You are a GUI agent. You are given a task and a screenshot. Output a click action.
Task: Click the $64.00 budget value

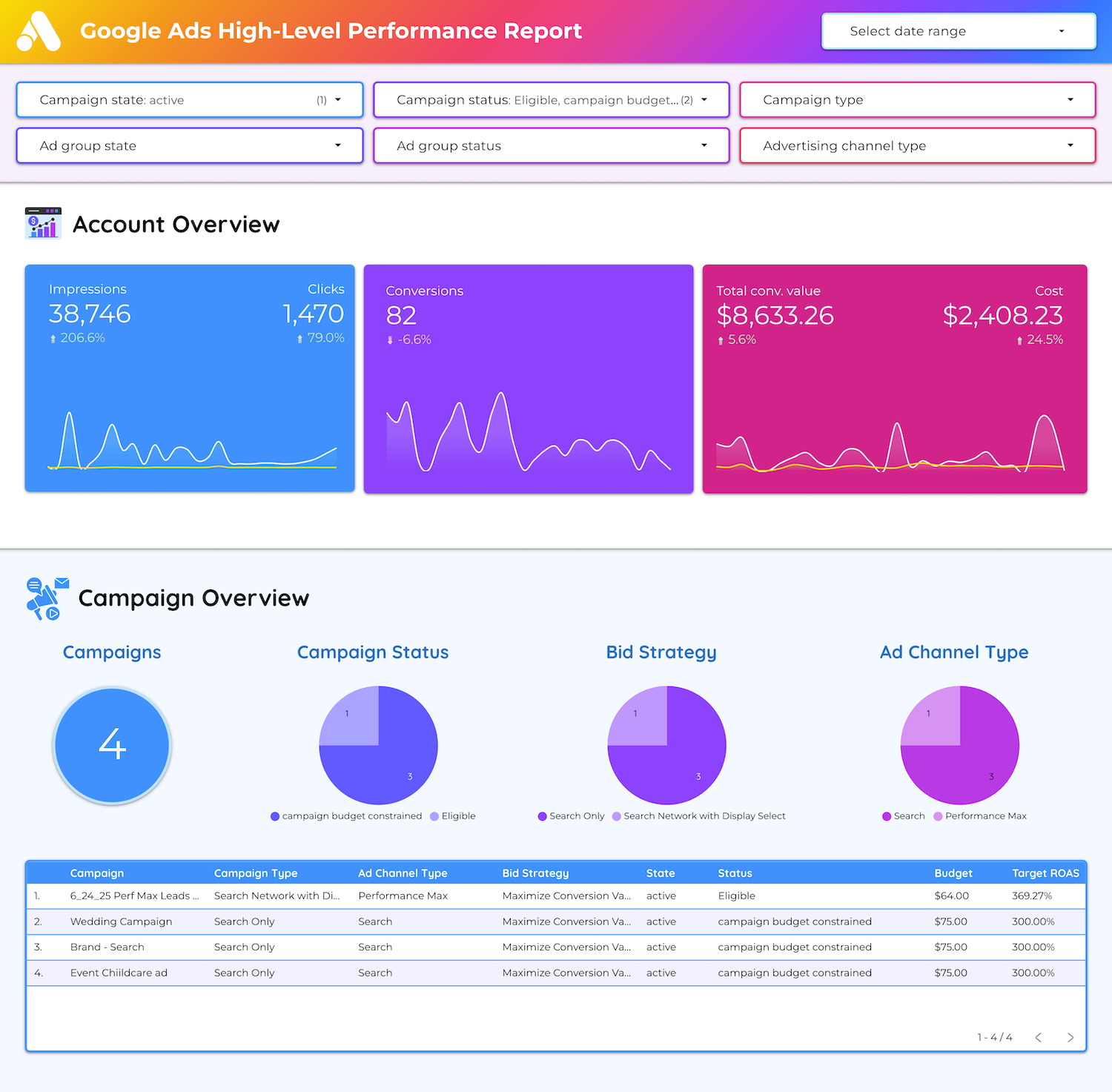[952, 896]
